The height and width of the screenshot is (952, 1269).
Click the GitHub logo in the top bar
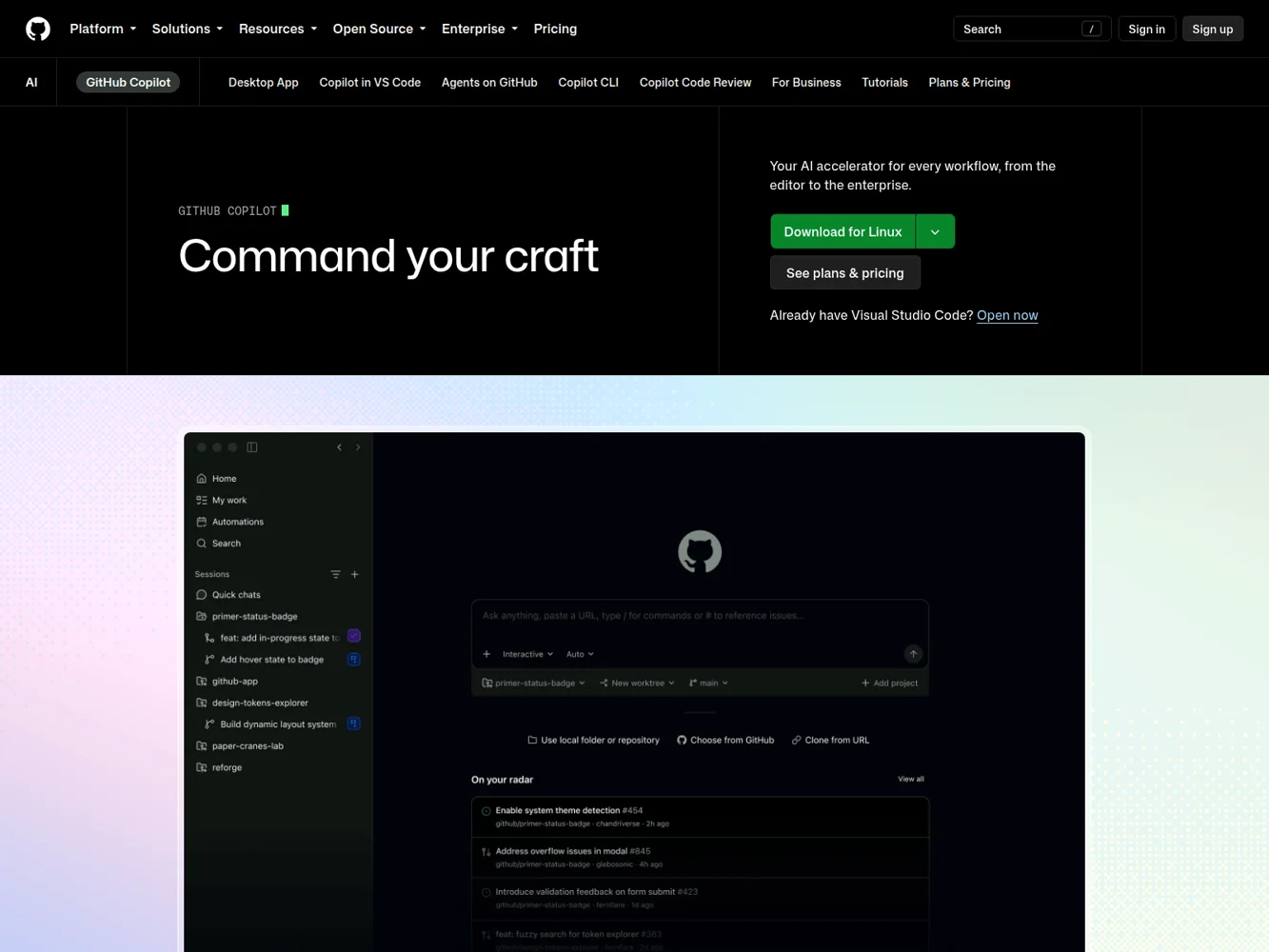click(x=38, y=29)
